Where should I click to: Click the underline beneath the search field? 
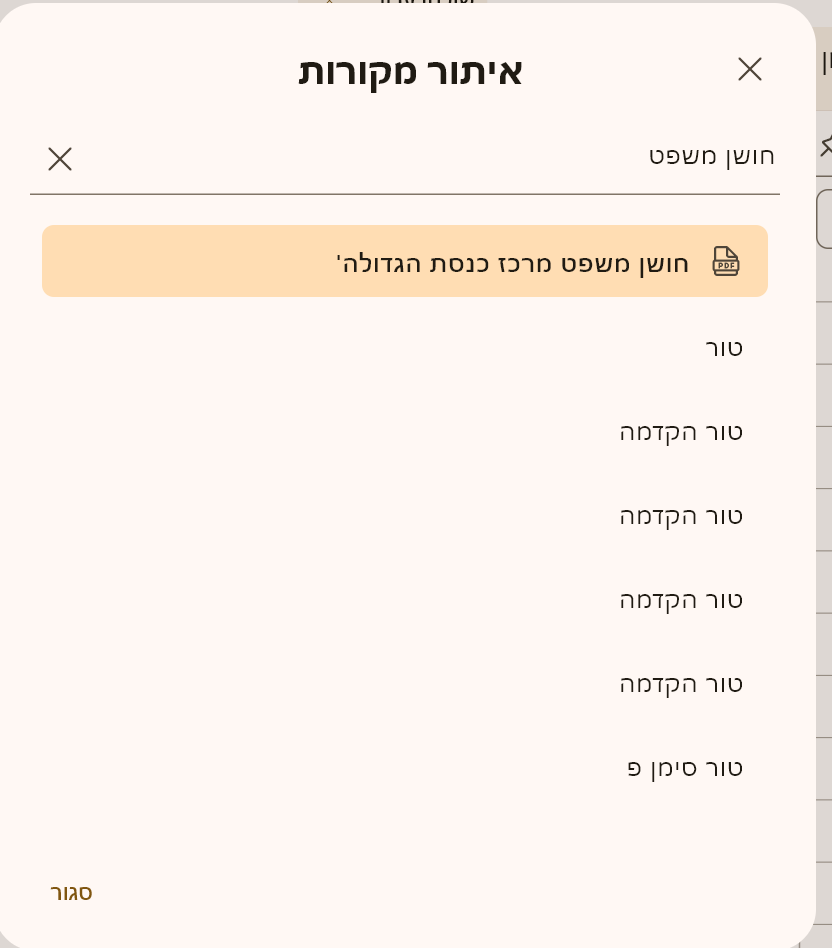[x=405, y=194]
